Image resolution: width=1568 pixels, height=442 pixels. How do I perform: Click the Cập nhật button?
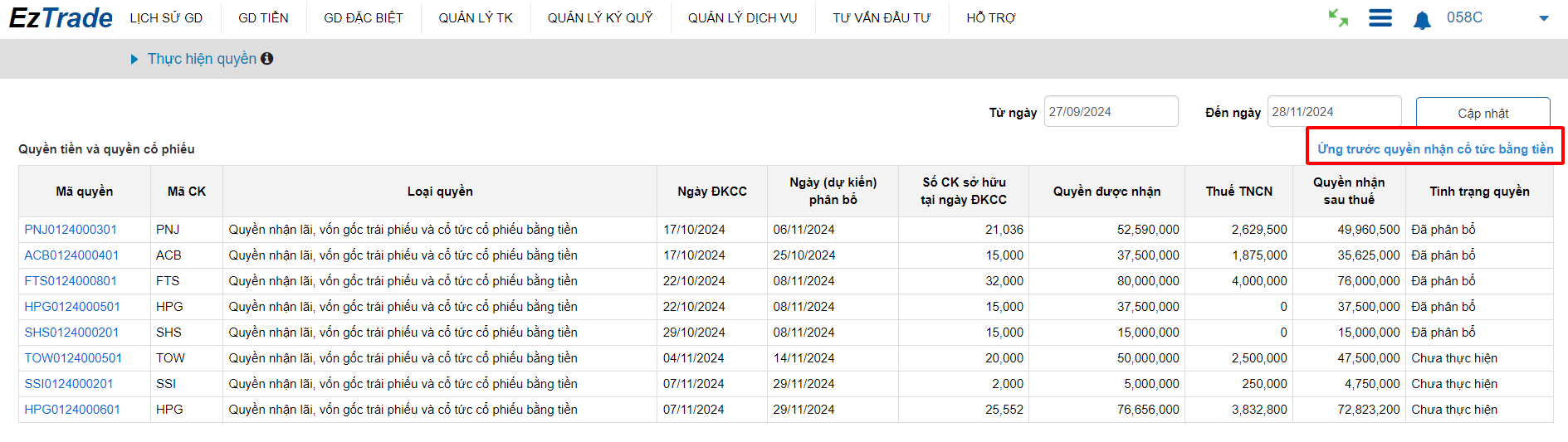[x=1483, y=113]
